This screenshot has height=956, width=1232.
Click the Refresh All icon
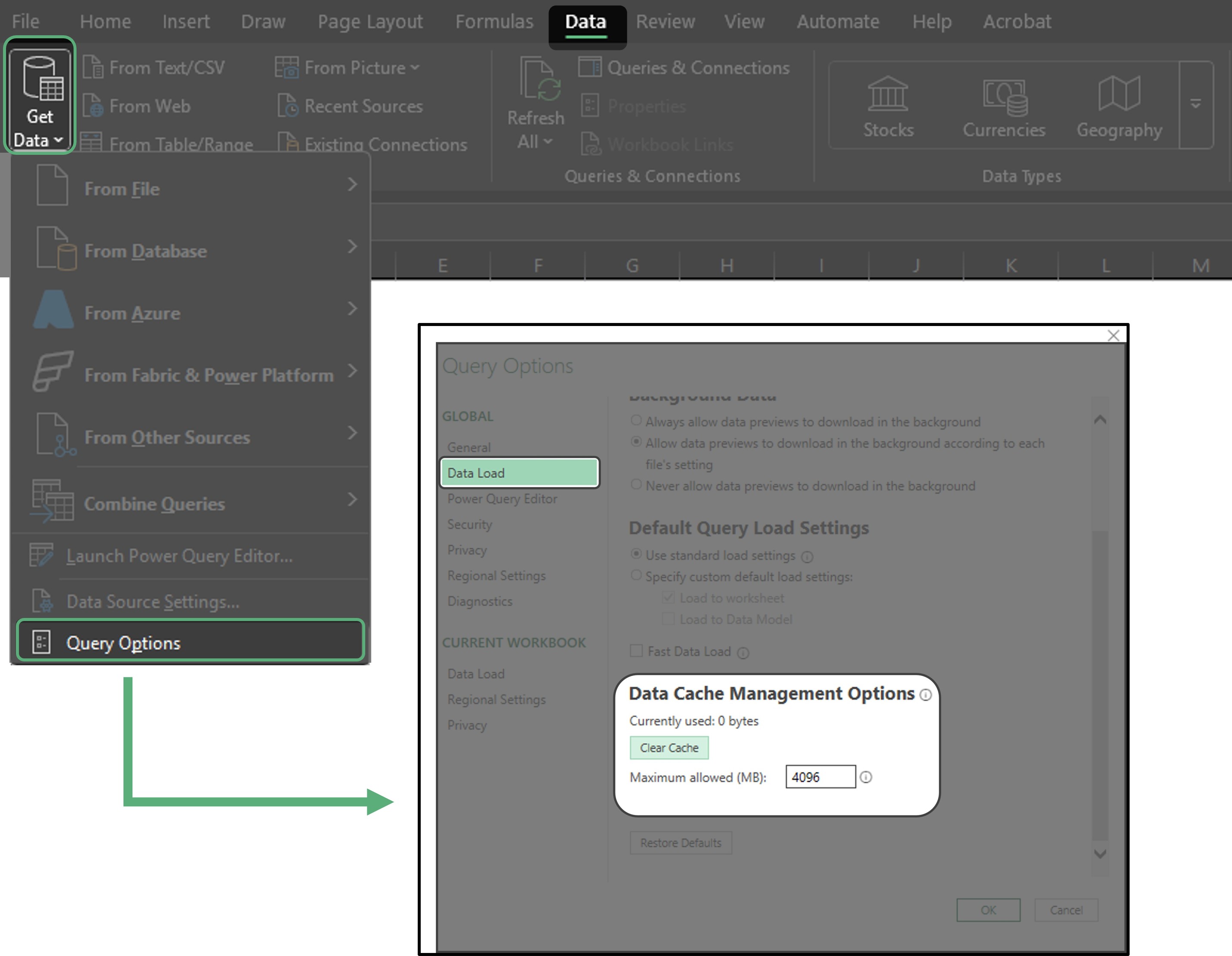pos(539,80)
